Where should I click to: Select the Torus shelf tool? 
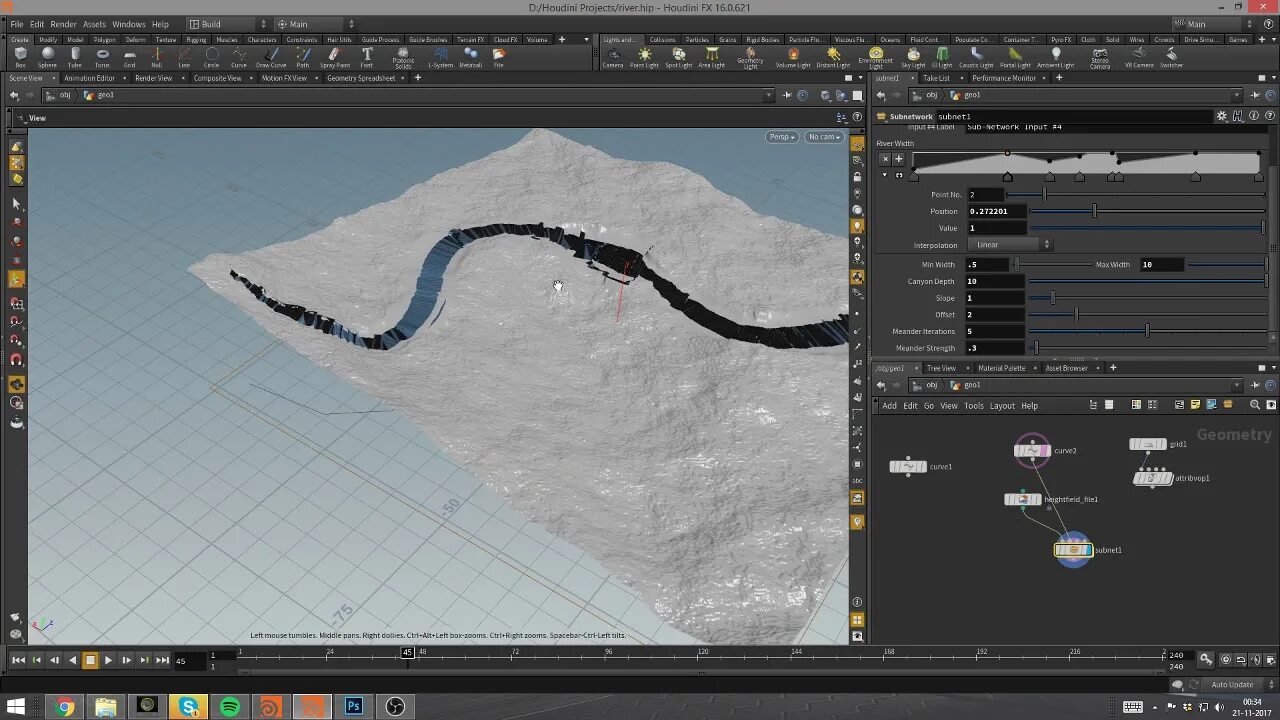[x=102, y=56]
